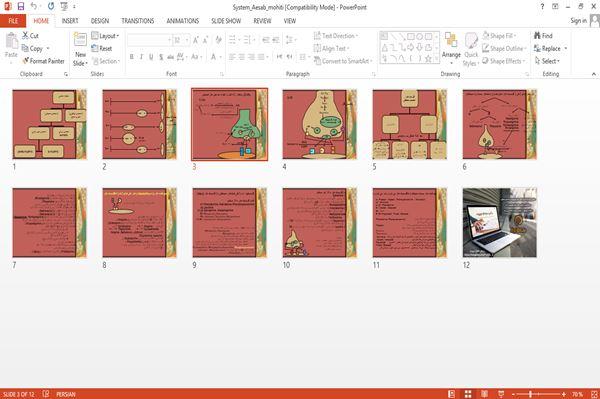
Task: Fit slide to current window icon
Action: pos(594,394)
